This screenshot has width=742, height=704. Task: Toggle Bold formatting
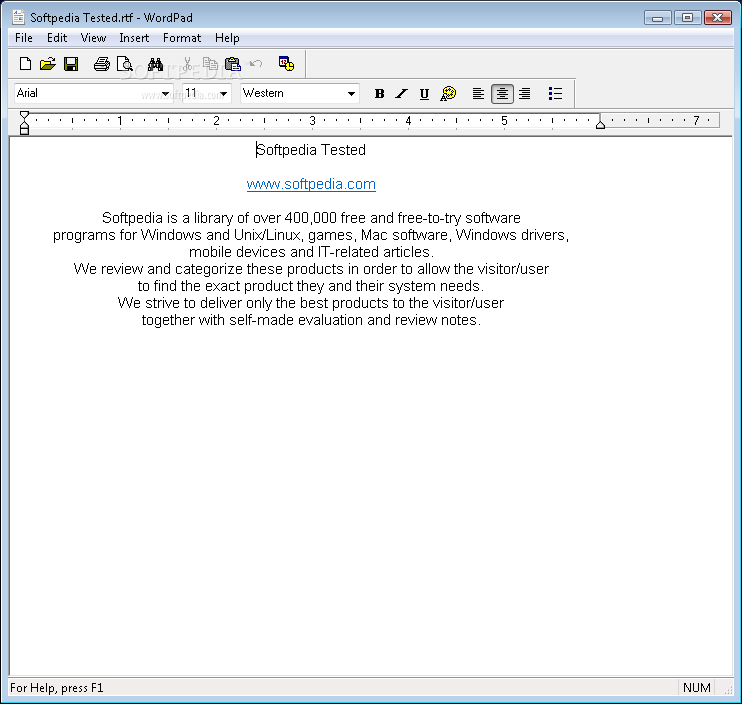point(379,94)
